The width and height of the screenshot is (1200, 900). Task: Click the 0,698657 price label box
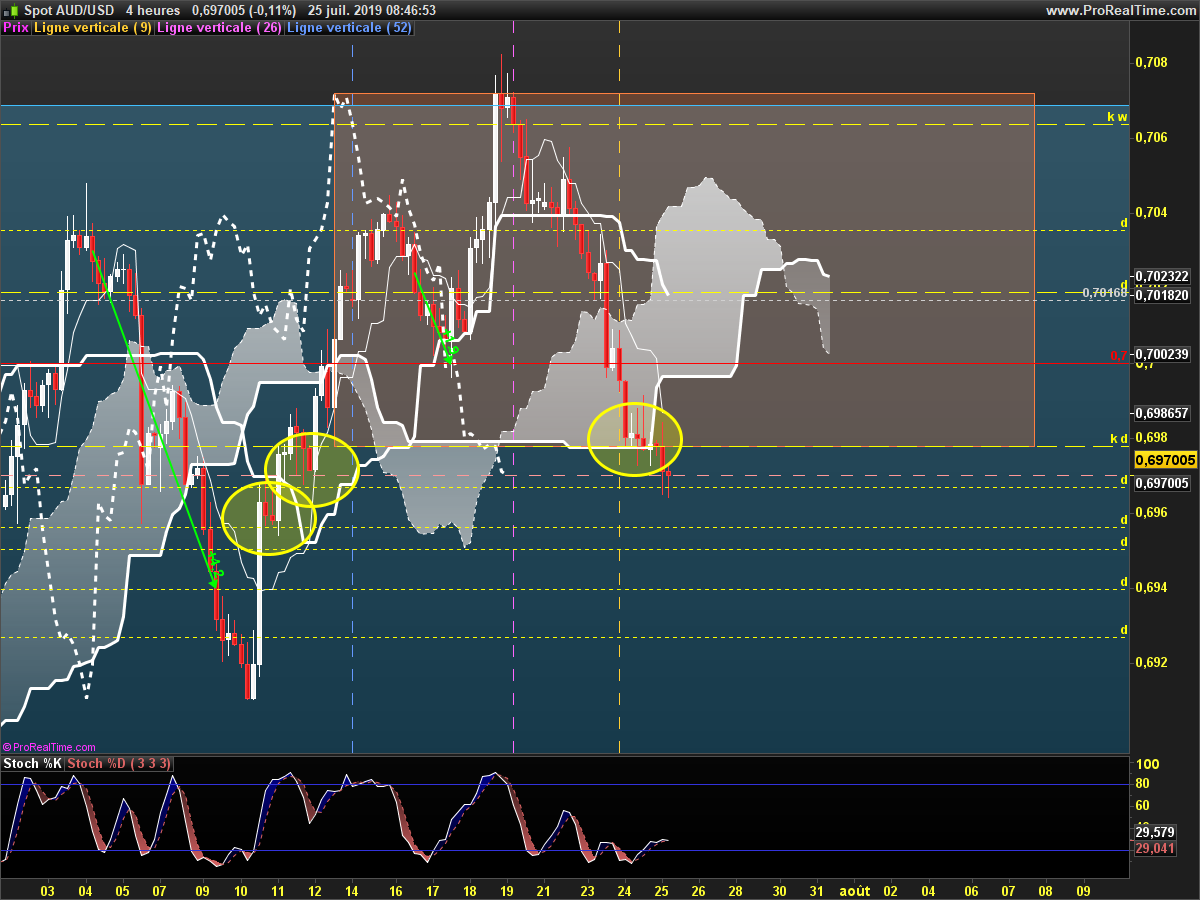tap(1160, 413)
